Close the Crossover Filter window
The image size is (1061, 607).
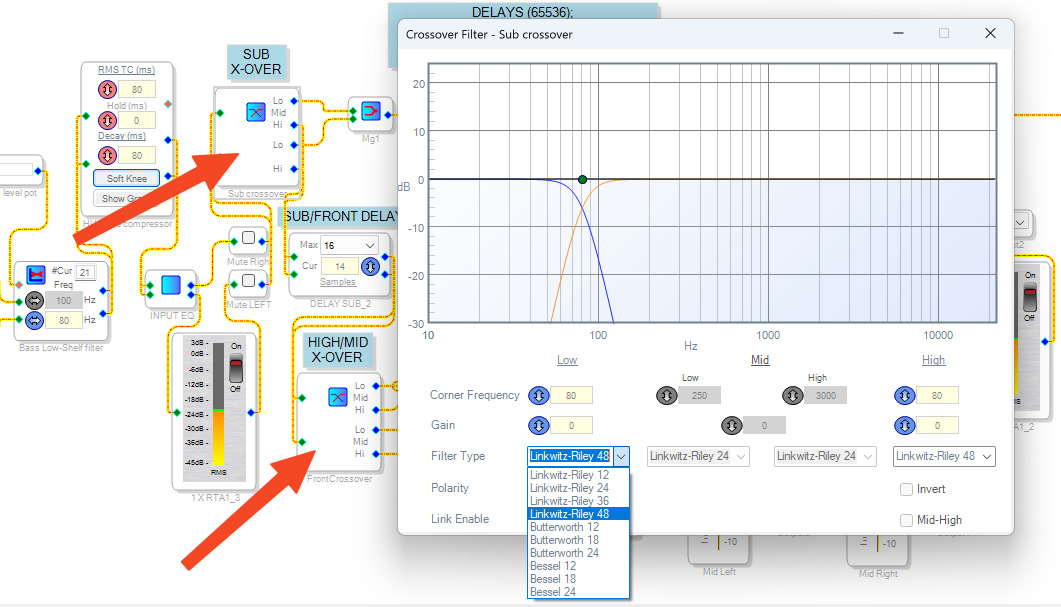pos(990,33)
